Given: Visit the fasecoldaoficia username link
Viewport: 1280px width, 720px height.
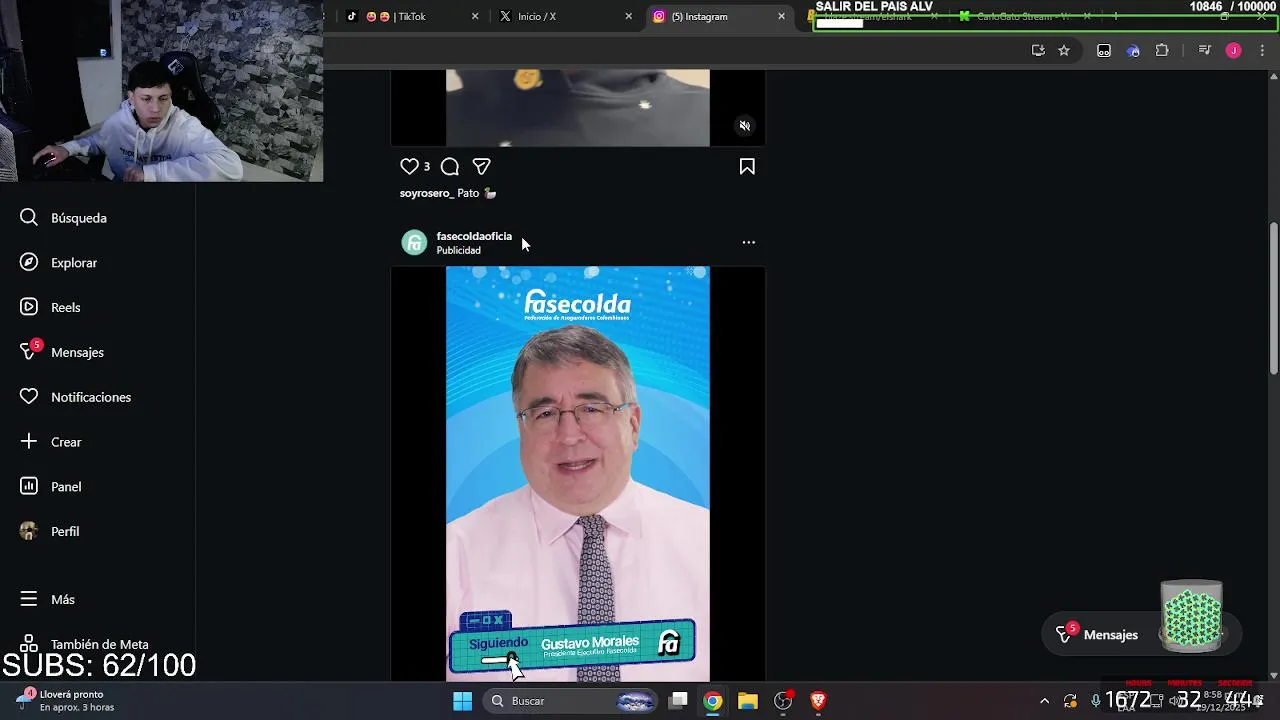Looking at the screenshot, I should click(474, 236).
